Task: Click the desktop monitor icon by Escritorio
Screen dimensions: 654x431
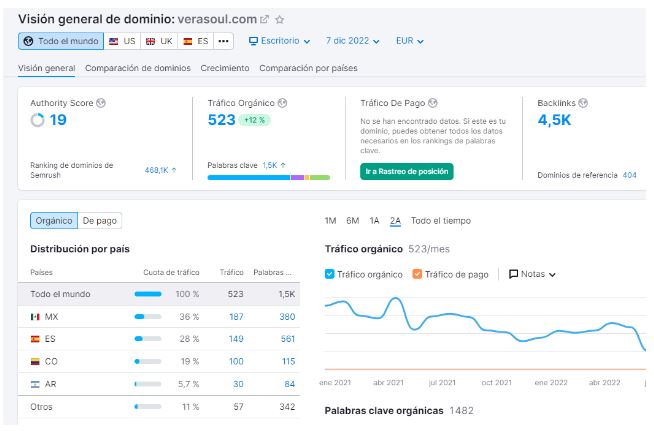Action: (253, 41)
